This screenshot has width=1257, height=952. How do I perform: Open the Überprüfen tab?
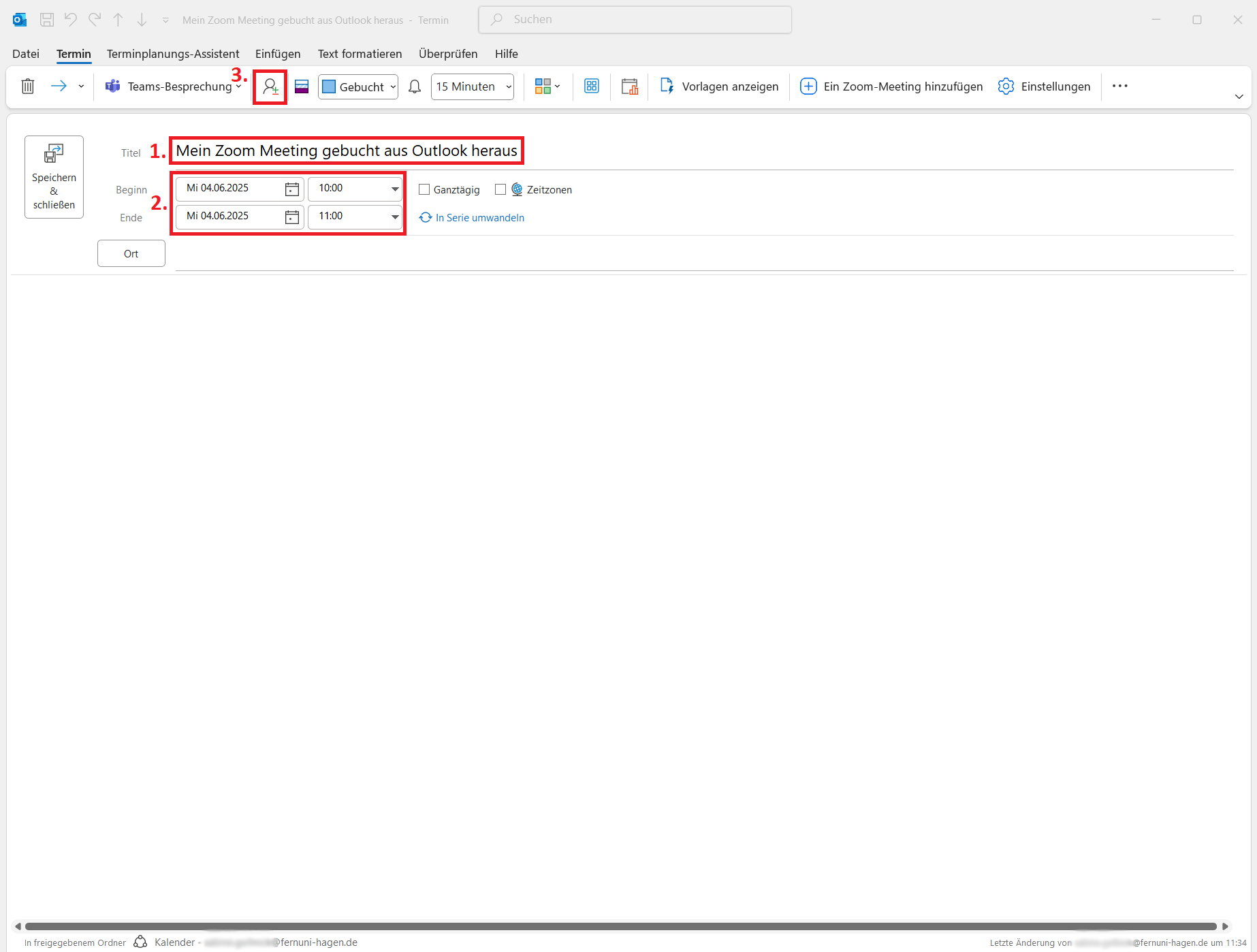click(448, 54)
